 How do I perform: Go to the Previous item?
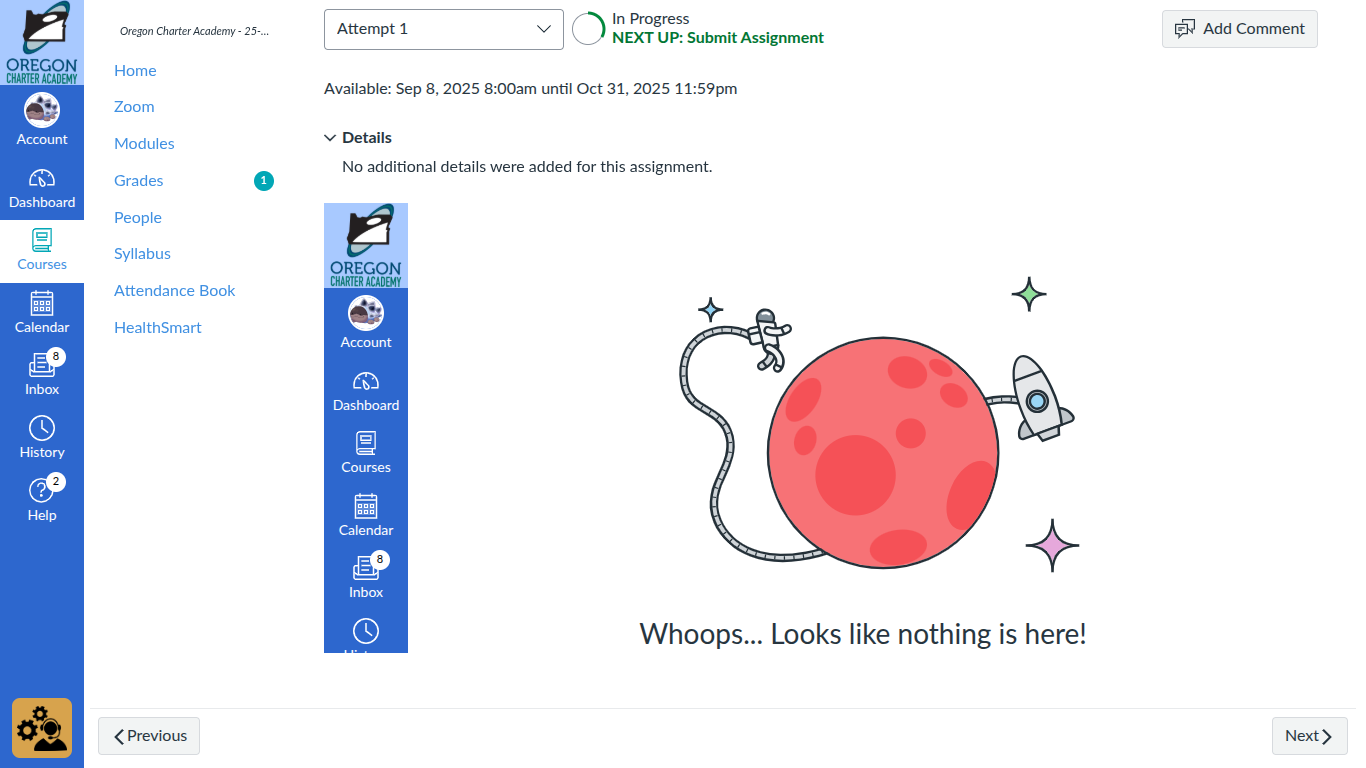tap(149, 736)
